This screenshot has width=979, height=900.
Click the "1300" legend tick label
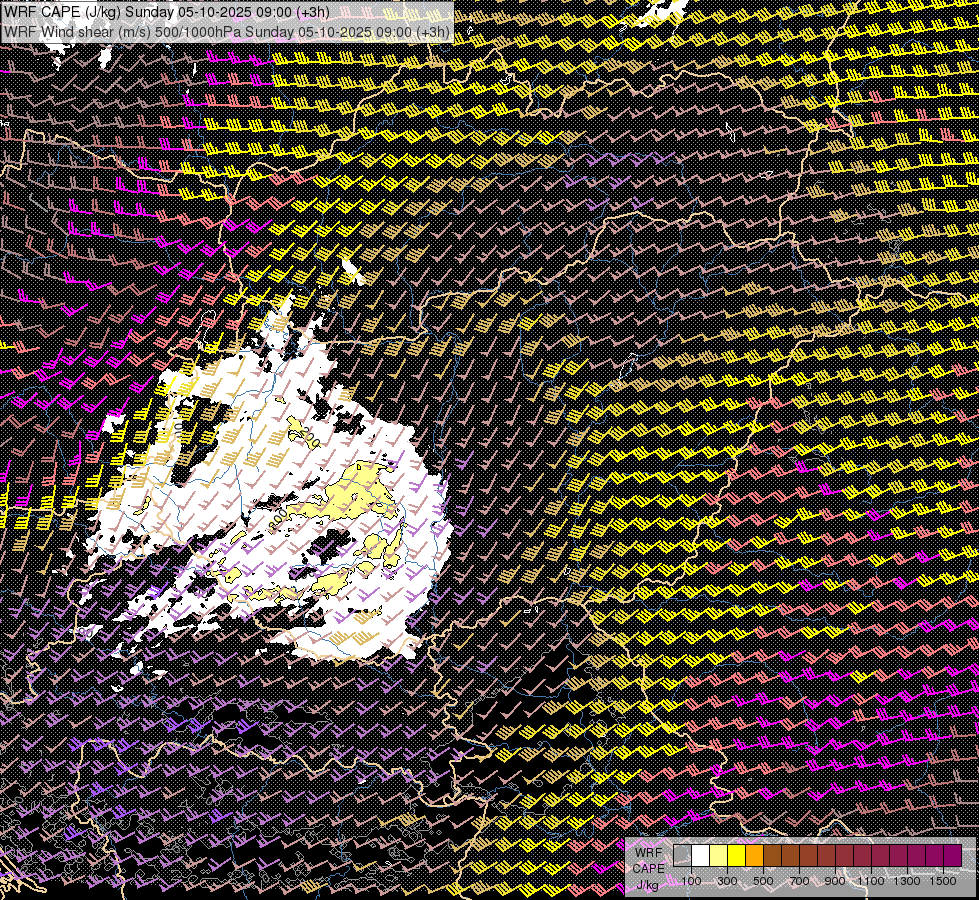(x=907, y=881)
